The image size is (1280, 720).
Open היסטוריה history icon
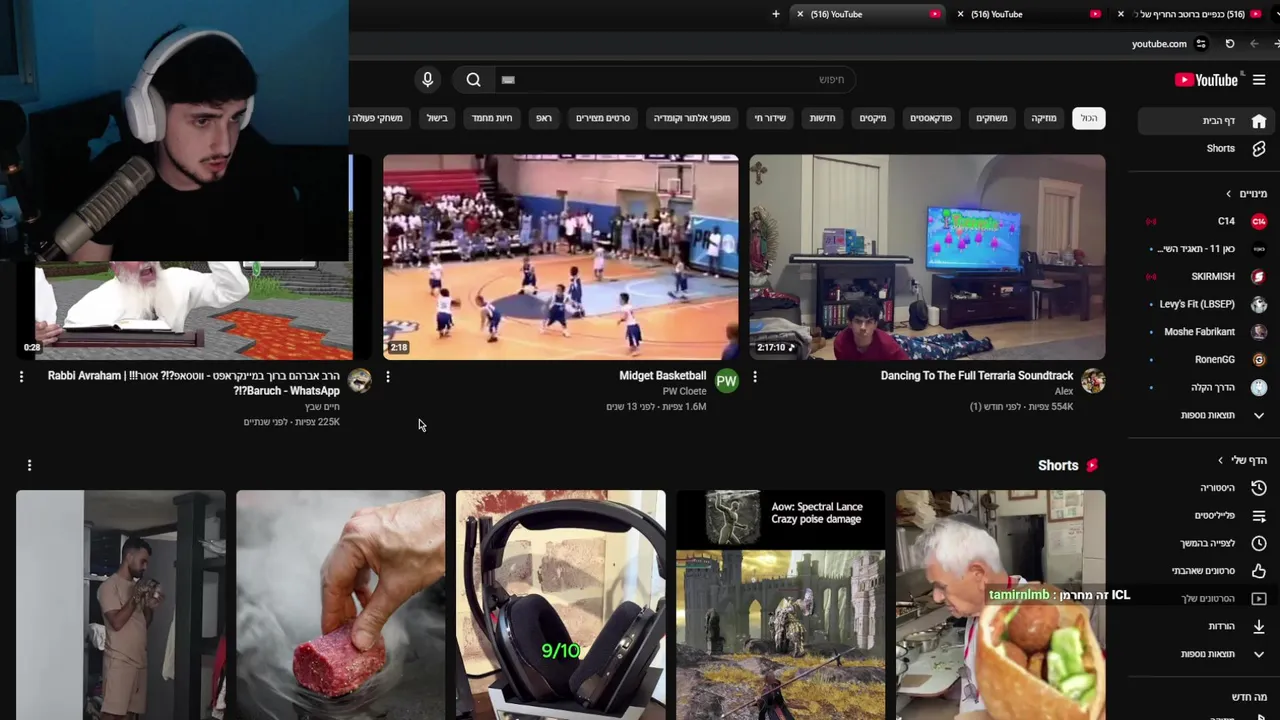coord(1259,488)
